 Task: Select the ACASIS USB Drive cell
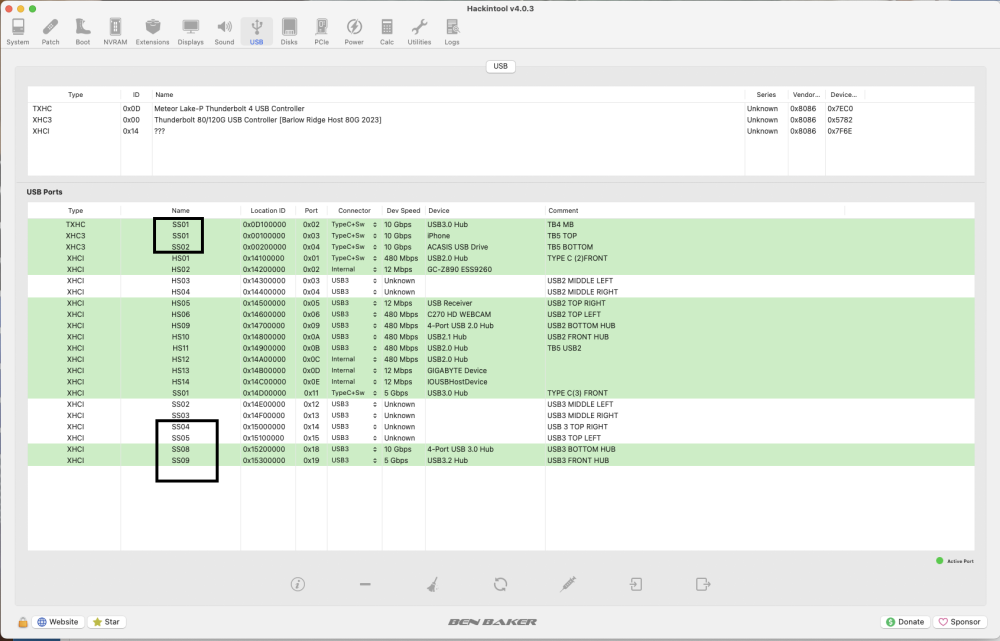tap(457, 247)
